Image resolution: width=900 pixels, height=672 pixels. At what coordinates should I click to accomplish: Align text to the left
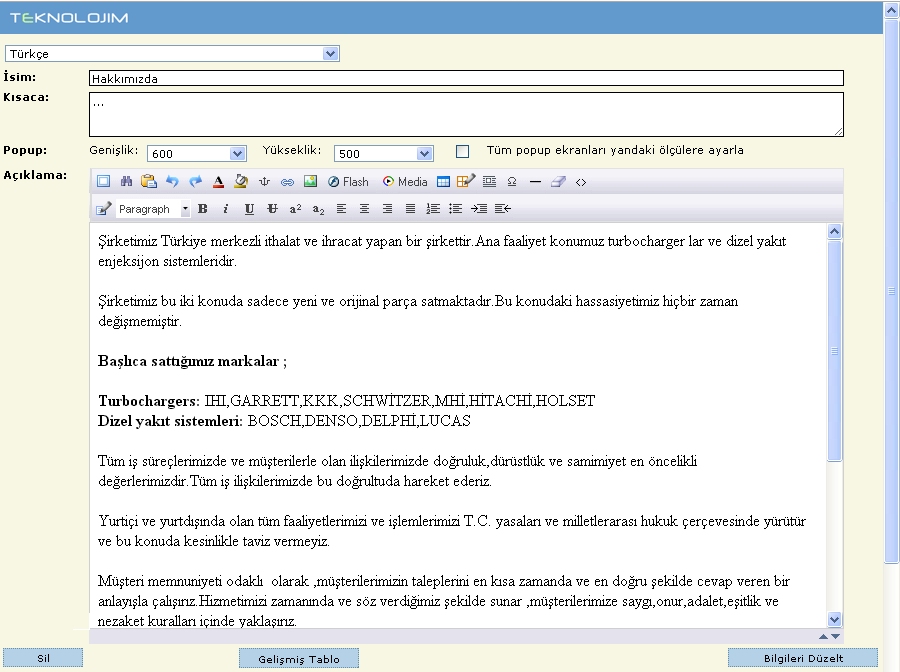point(341,209)
